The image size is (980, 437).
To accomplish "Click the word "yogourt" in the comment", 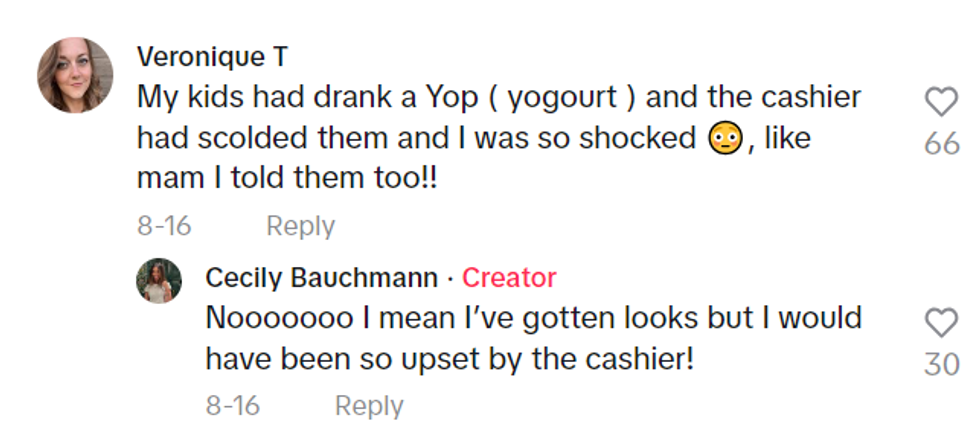I will [x=572, y=97].
